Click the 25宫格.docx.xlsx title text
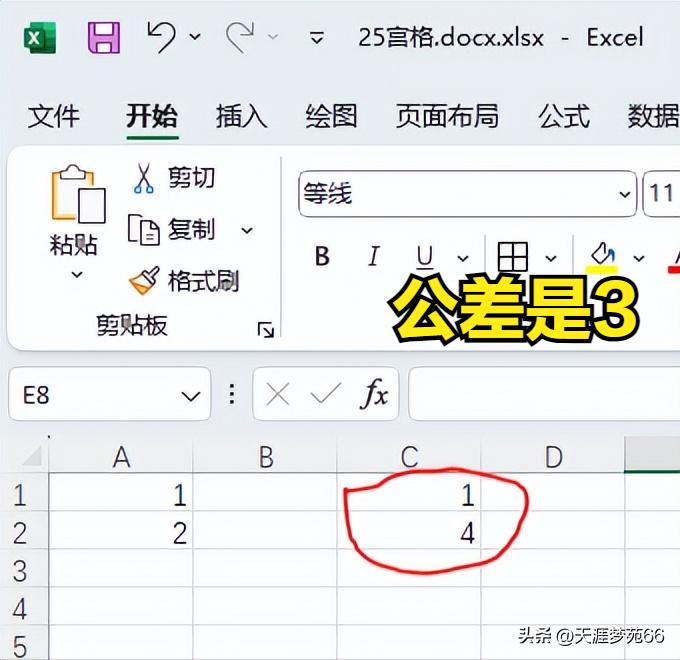This screenshot has width=680, height=660. point(451,38)
